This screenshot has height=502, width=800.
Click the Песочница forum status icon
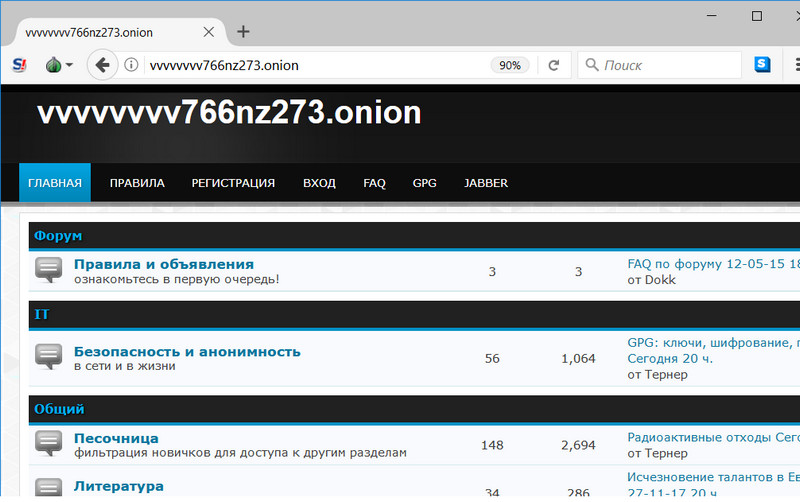pyautogui.click(x=49, y=443)
